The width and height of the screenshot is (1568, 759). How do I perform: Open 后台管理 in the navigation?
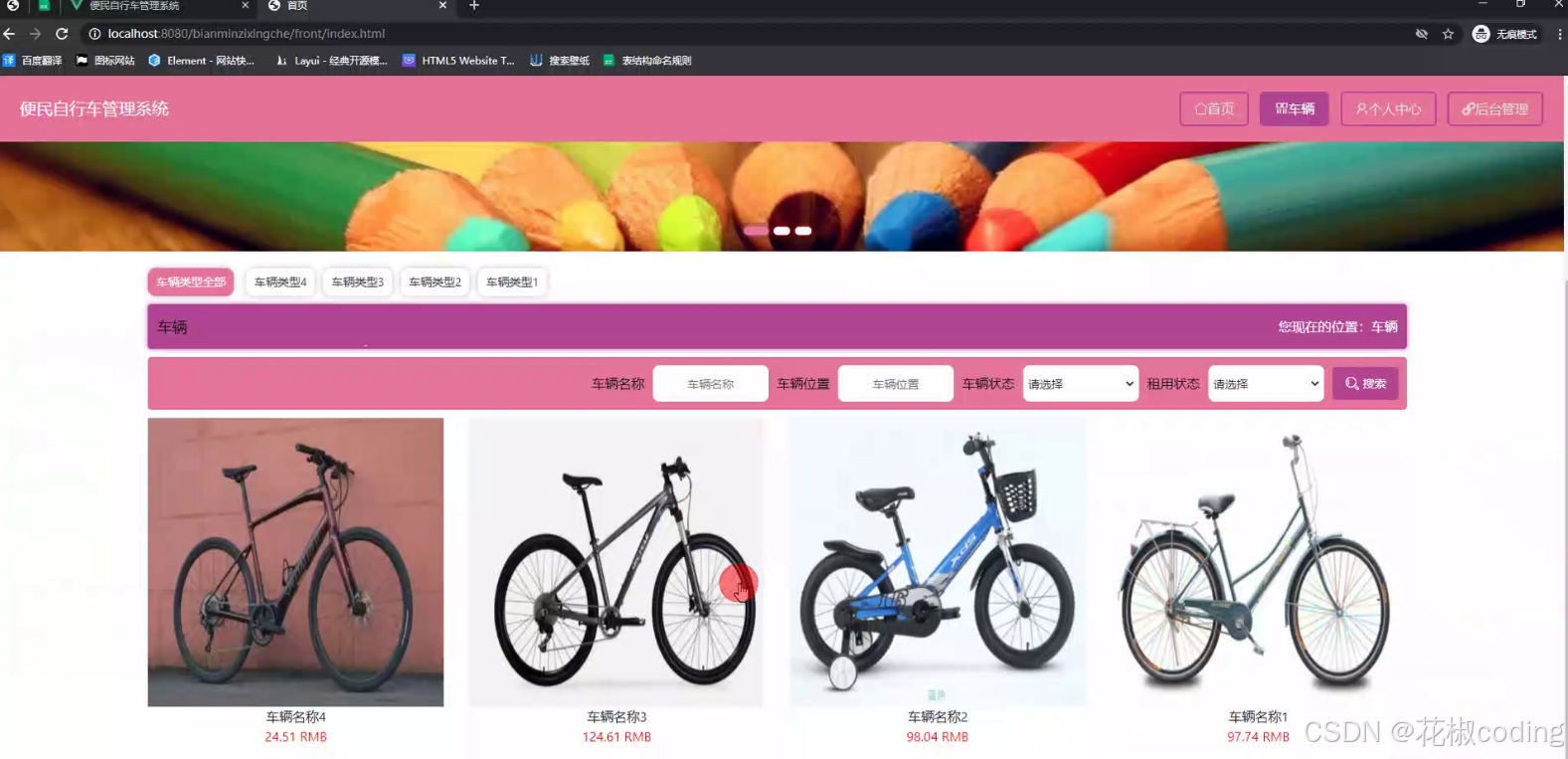pos(1495,109)
